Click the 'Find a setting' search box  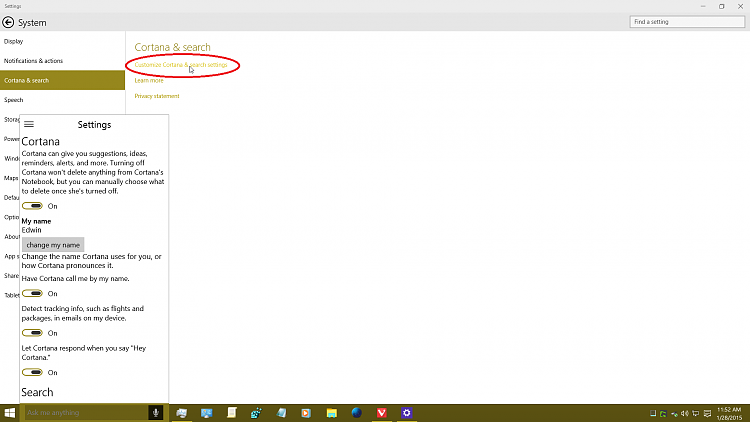(687, 22)
